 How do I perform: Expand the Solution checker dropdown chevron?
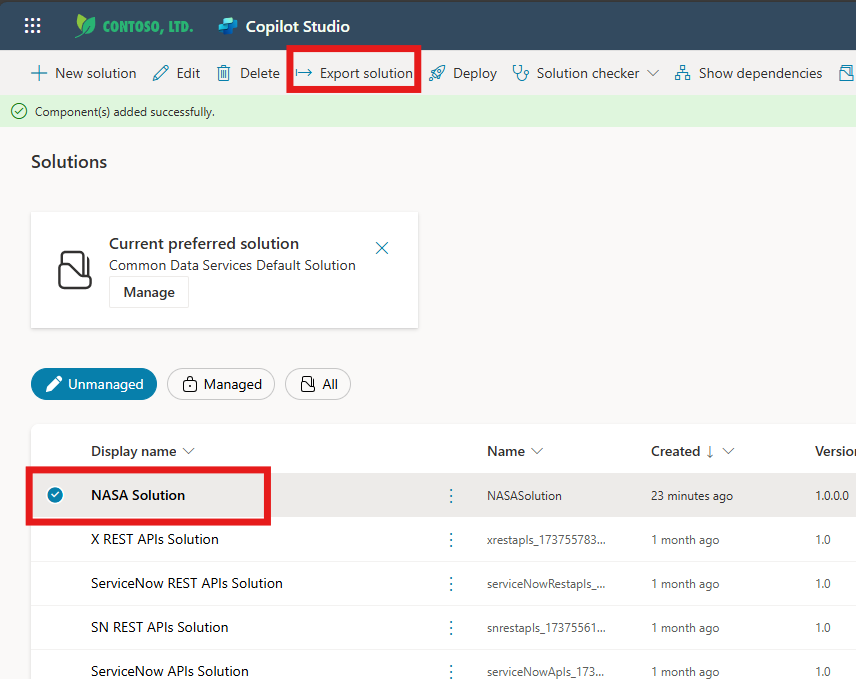tap(653, 73)
